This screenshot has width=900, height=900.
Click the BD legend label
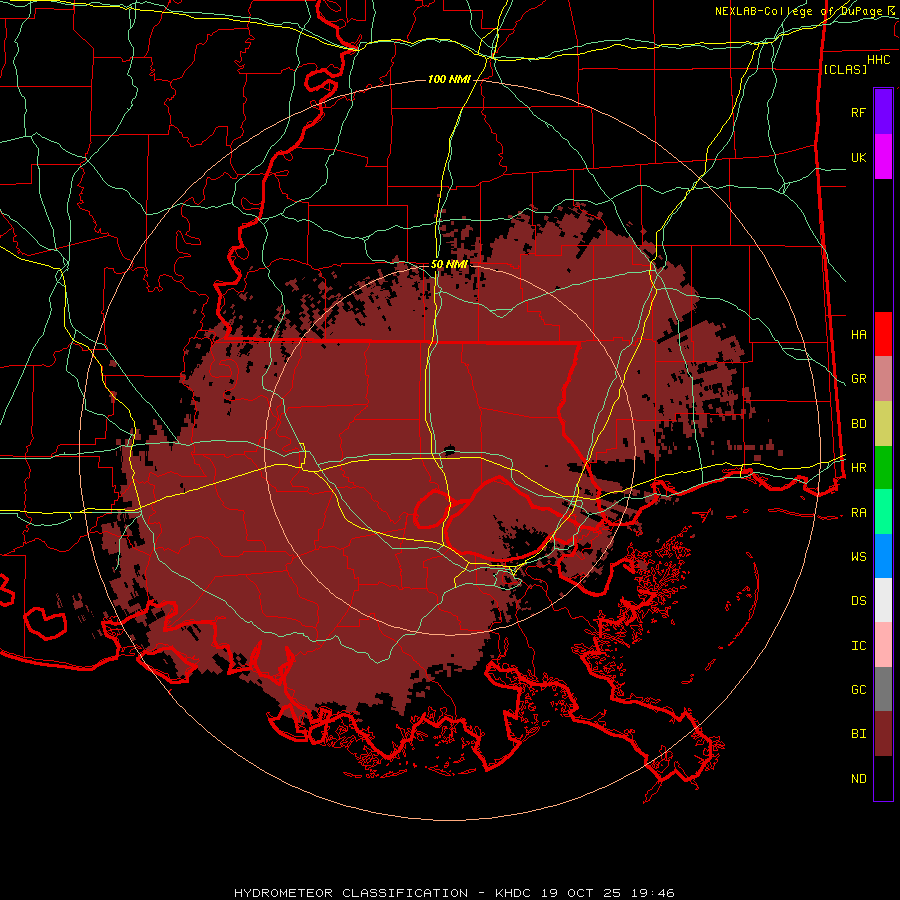pyautogui.click(x=858, y=424)
